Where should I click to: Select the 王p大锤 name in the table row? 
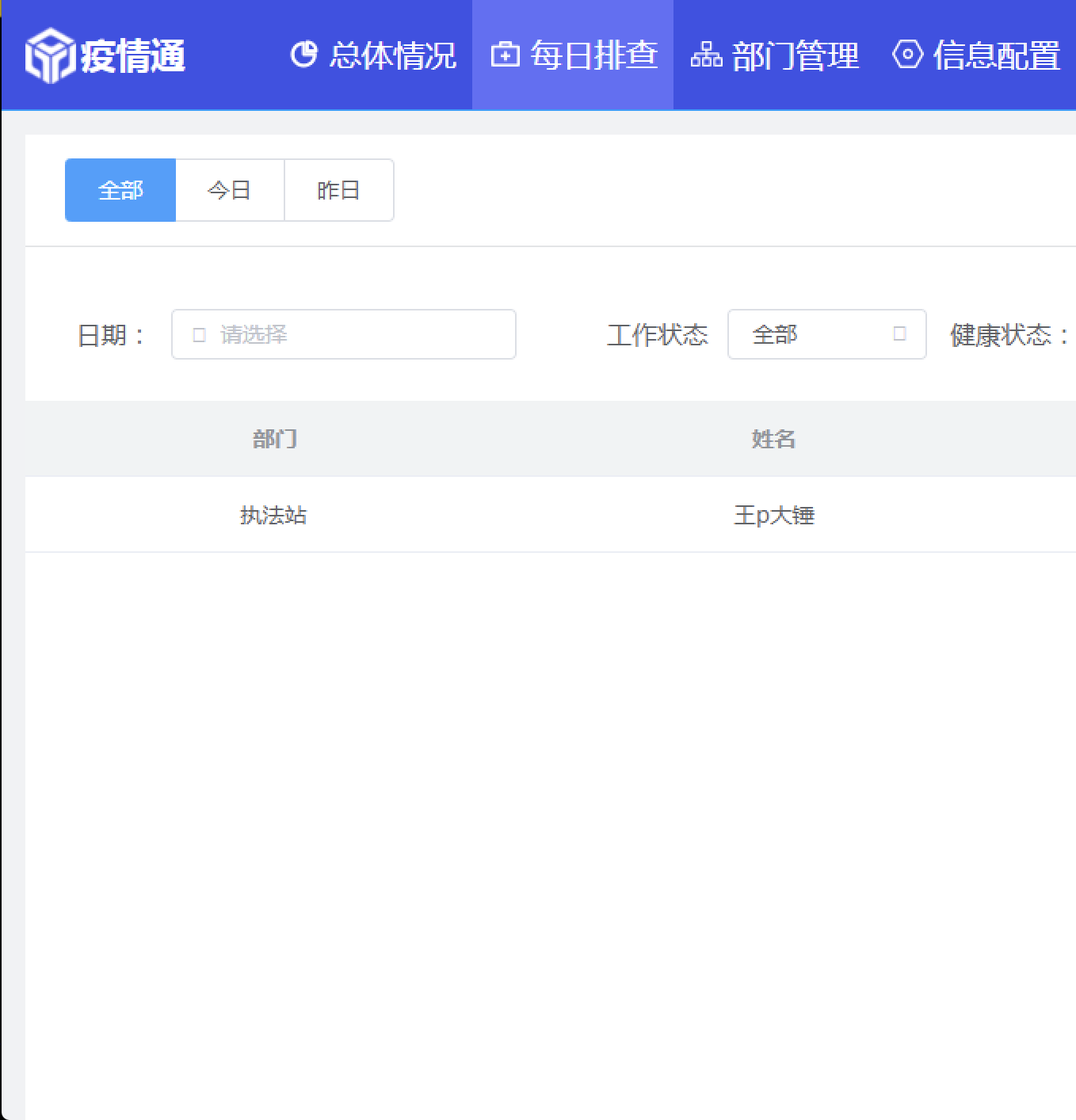(774, 516)
